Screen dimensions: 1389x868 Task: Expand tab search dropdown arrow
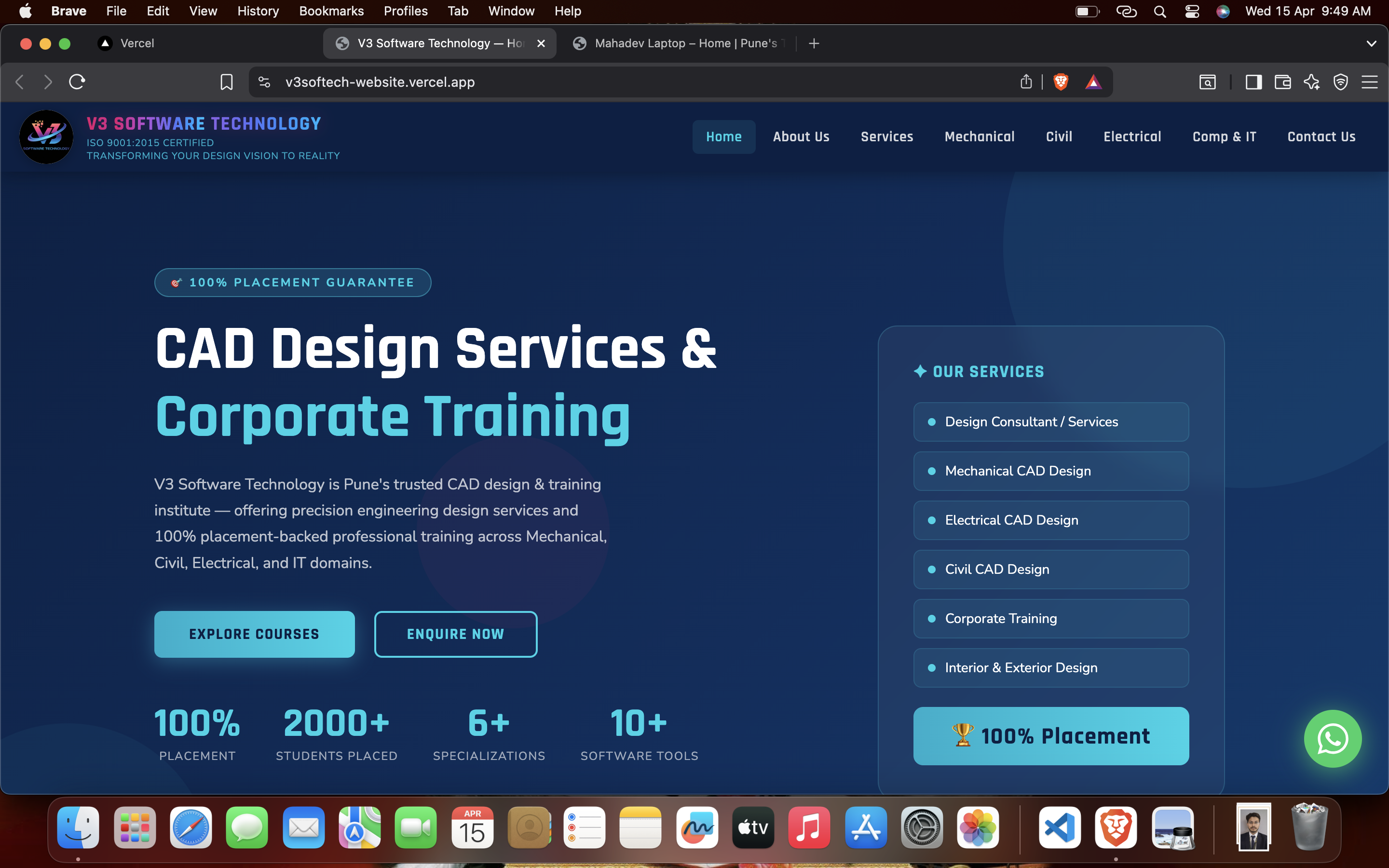(x=1372, y=43)
